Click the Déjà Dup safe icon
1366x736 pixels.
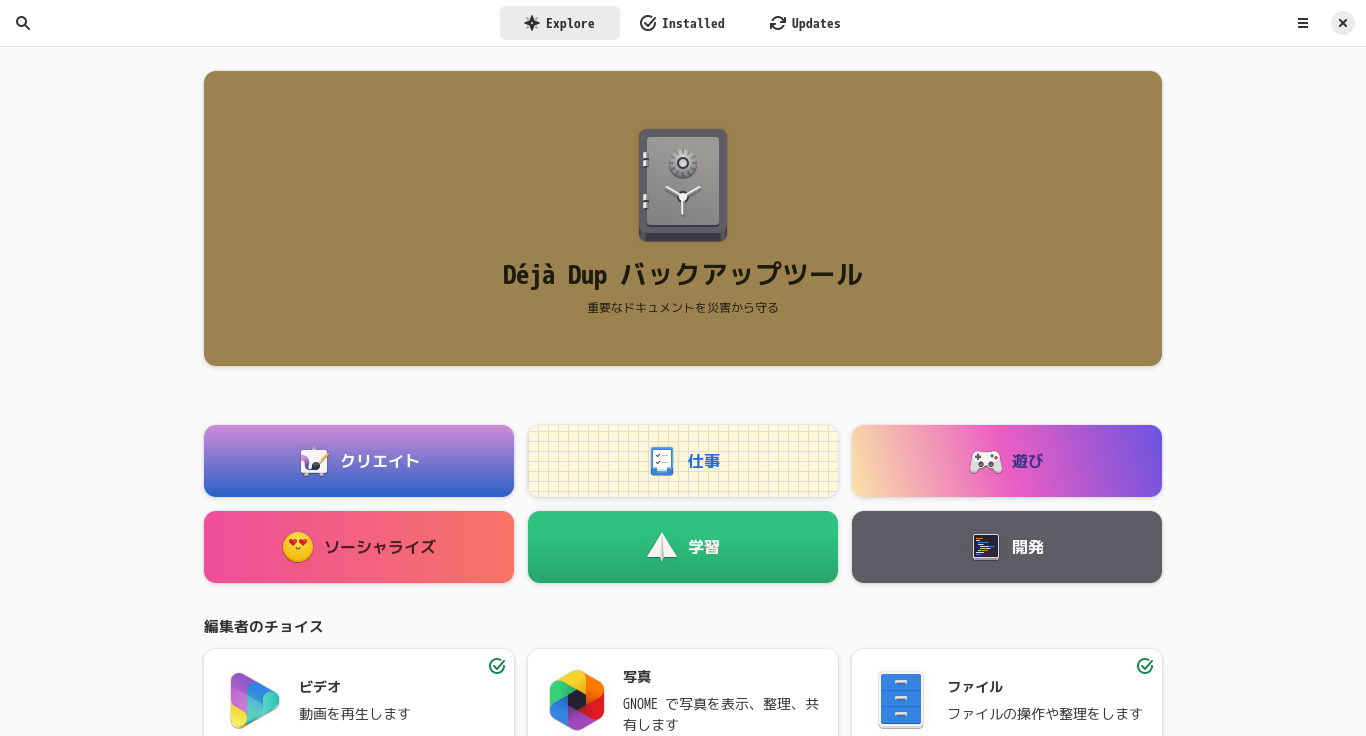coord(683,185)
